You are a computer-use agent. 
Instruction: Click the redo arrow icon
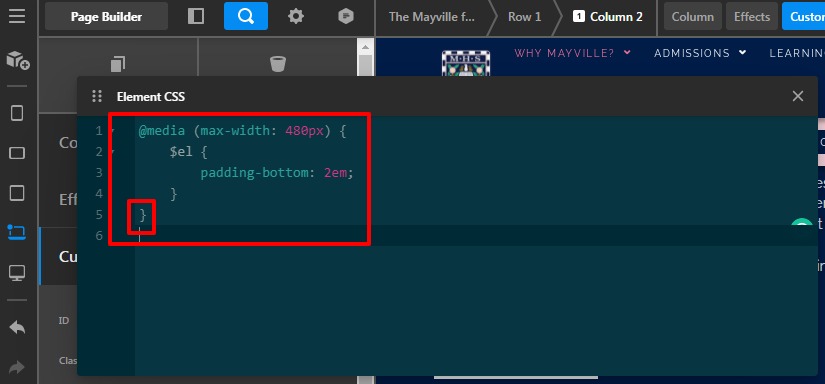point(17,367)
